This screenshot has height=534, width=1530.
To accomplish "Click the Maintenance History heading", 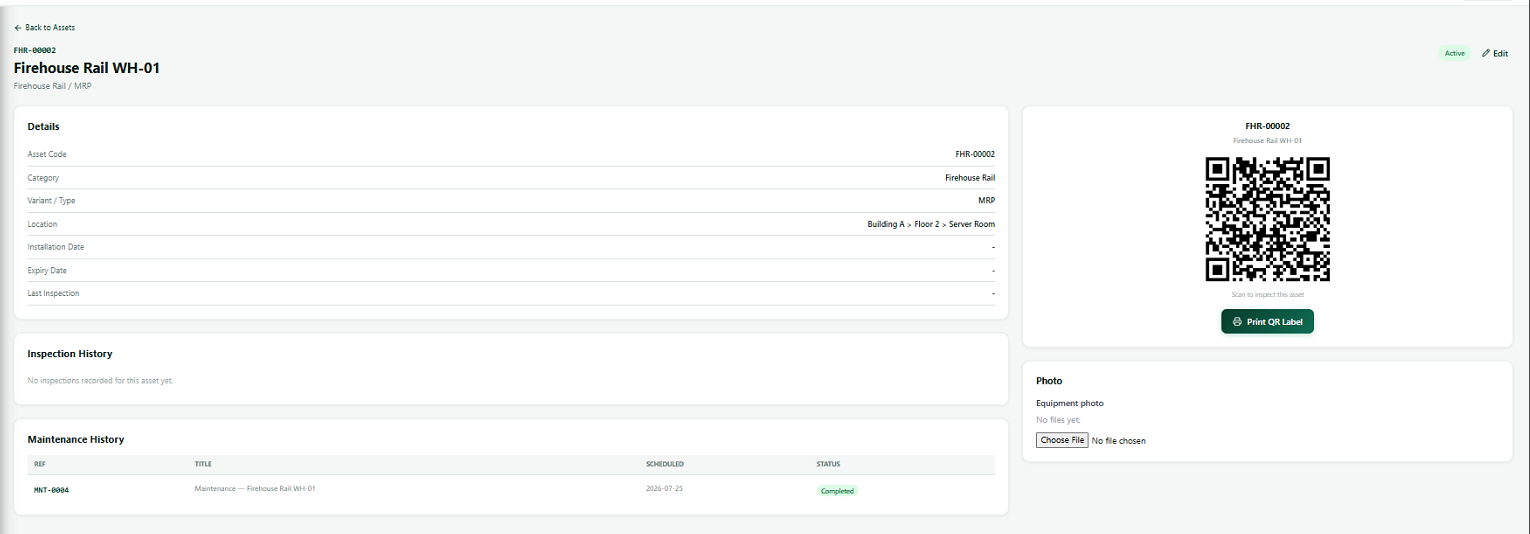I will point(76,440).
